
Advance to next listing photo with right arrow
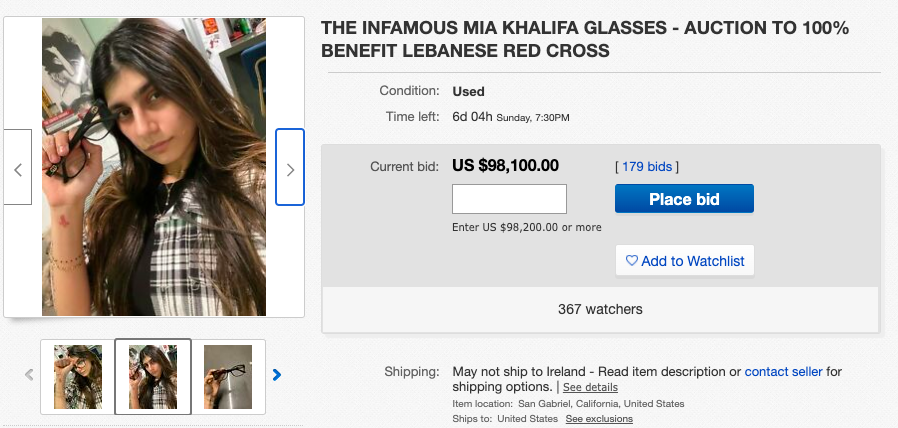(x=290, y=167)
